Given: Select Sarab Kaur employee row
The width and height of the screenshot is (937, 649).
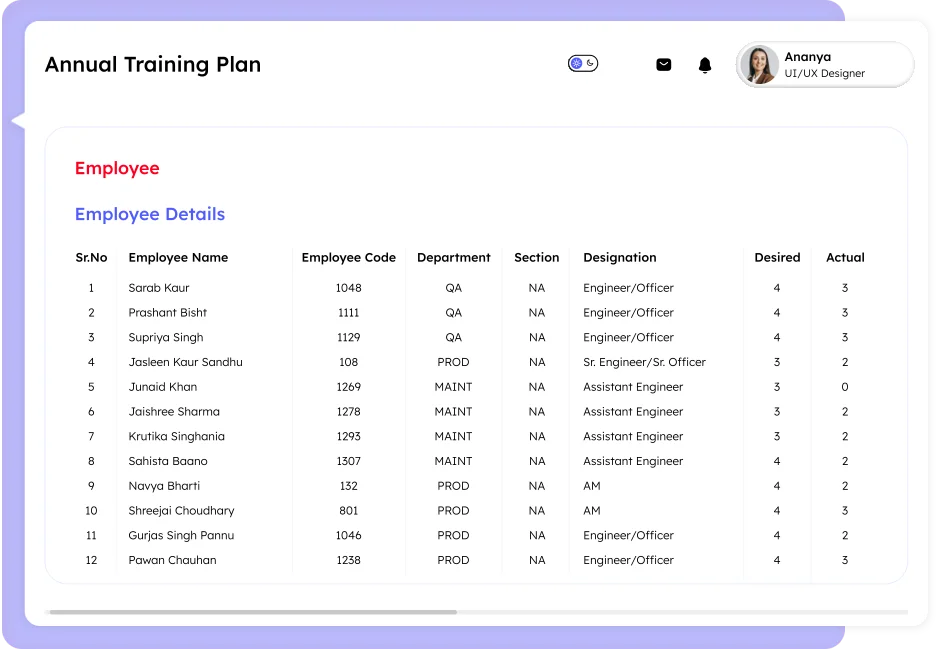Looking at the screenshot, I should (x=159, y=288).
